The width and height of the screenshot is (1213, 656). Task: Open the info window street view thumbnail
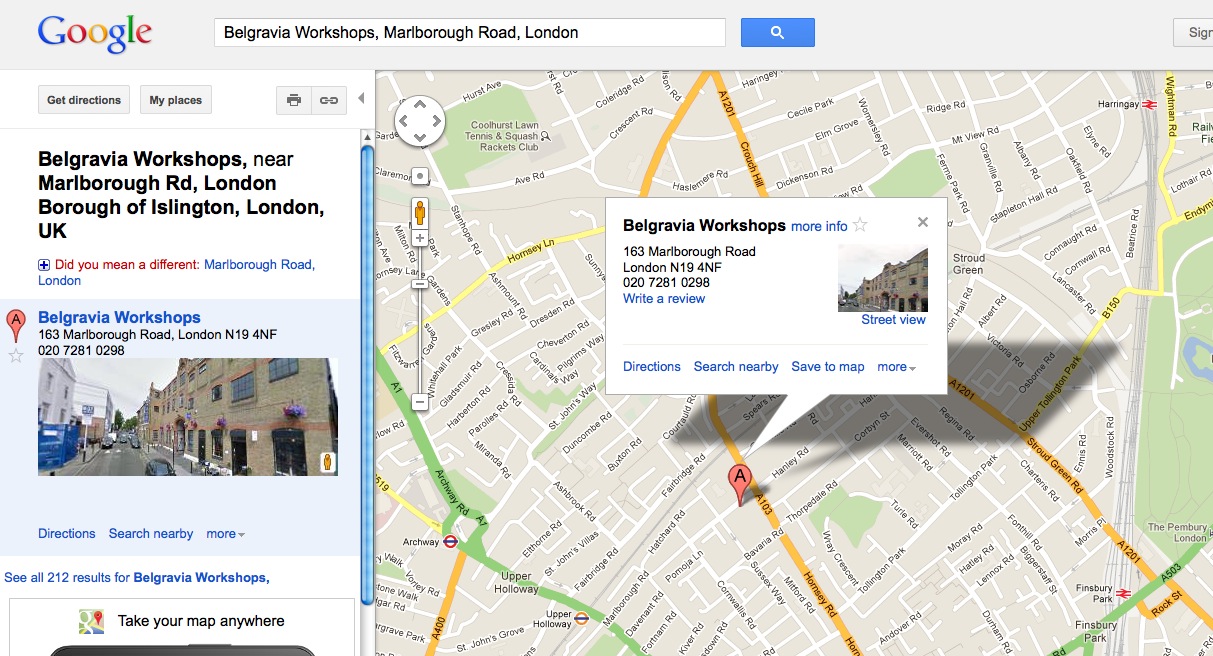click(x=883, y=278)
